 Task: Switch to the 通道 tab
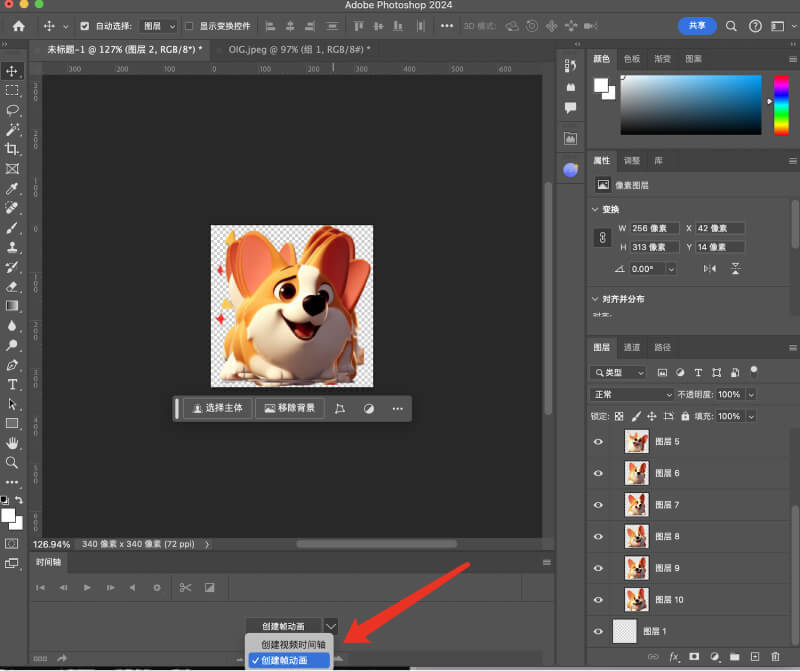tap(632, 347)
